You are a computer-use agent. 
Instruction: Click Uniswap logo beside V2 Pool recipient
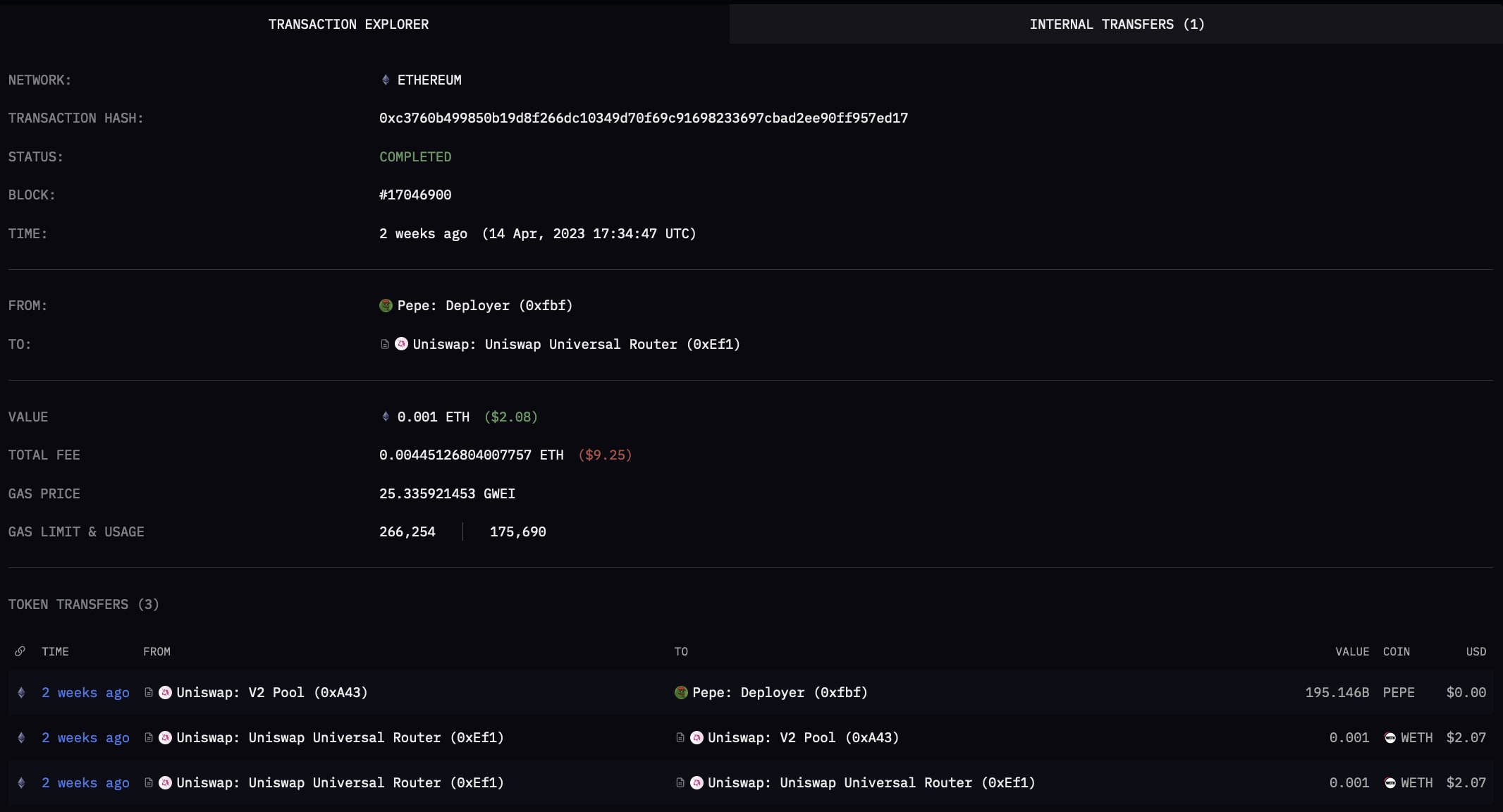697,737
